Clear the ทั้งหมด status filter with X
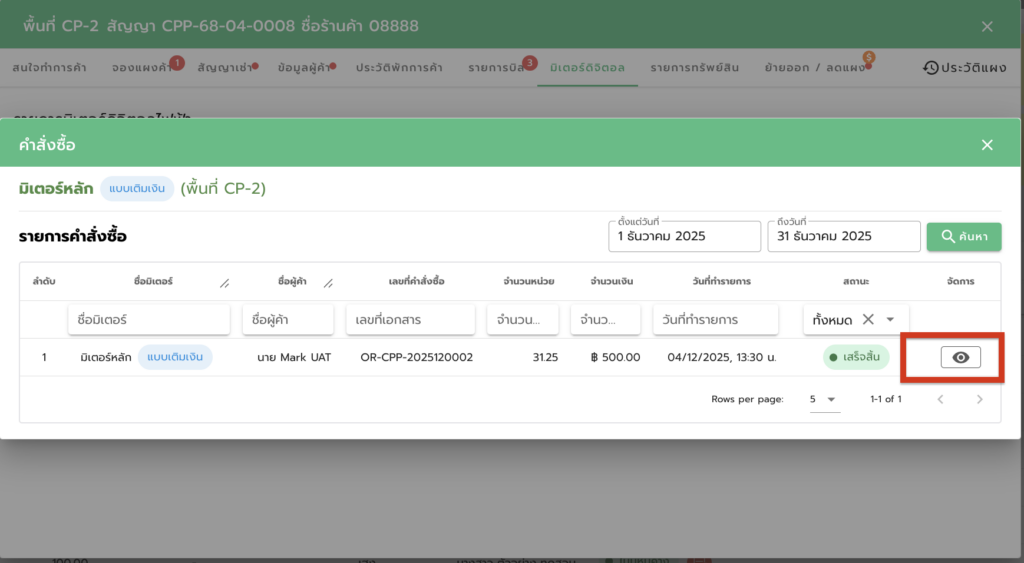1024x563 pixels. point(868,319)
